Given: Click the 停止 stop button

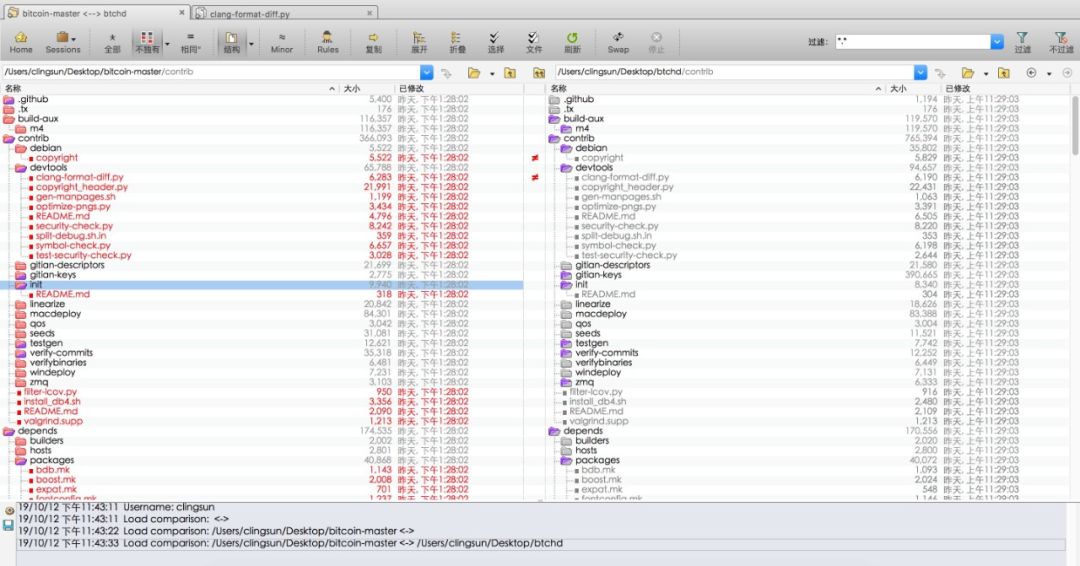Looking at the screenshot, I should (656, 42).
